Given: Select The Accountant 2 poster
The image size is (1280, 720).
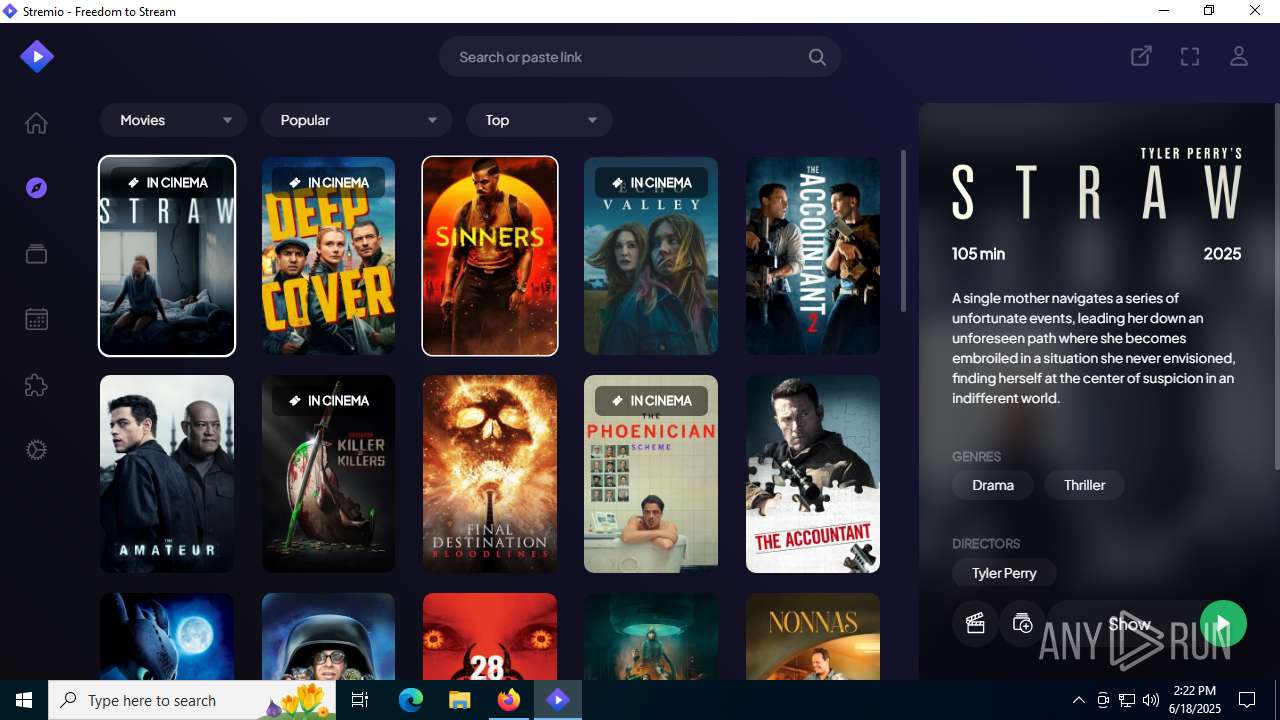Looking at the screenshot, I should [x=813, y=256].
